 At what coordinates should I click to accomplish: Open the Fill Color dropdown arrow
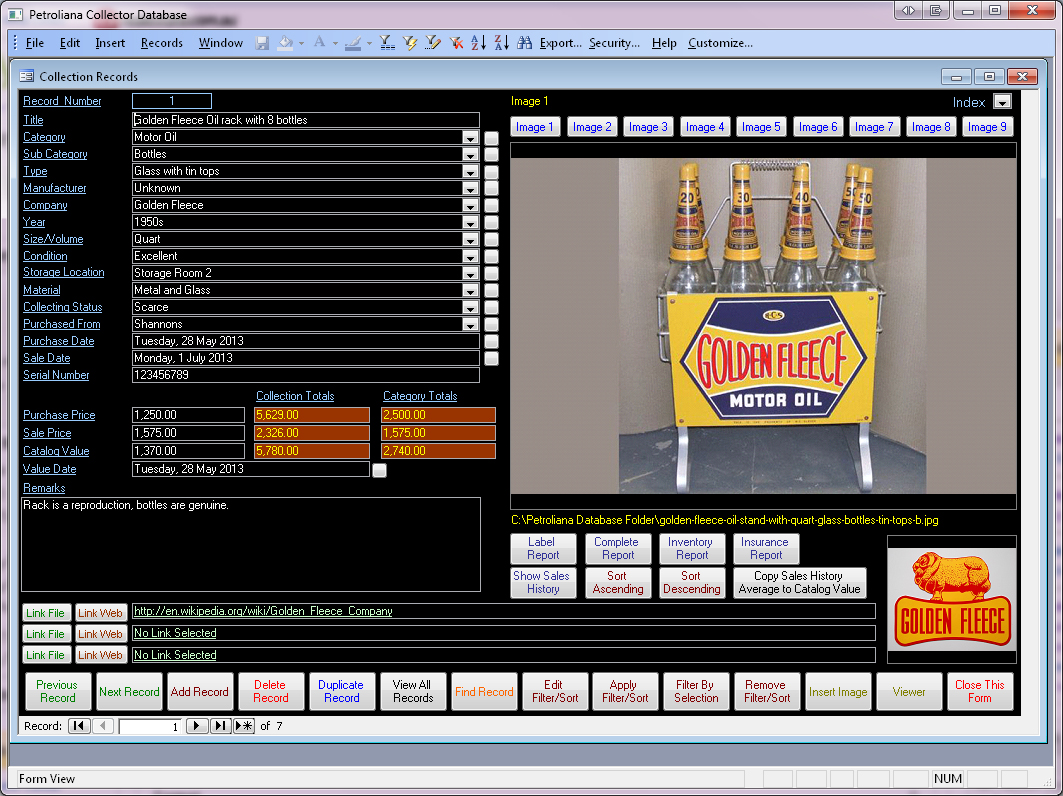tap(302, 43)
